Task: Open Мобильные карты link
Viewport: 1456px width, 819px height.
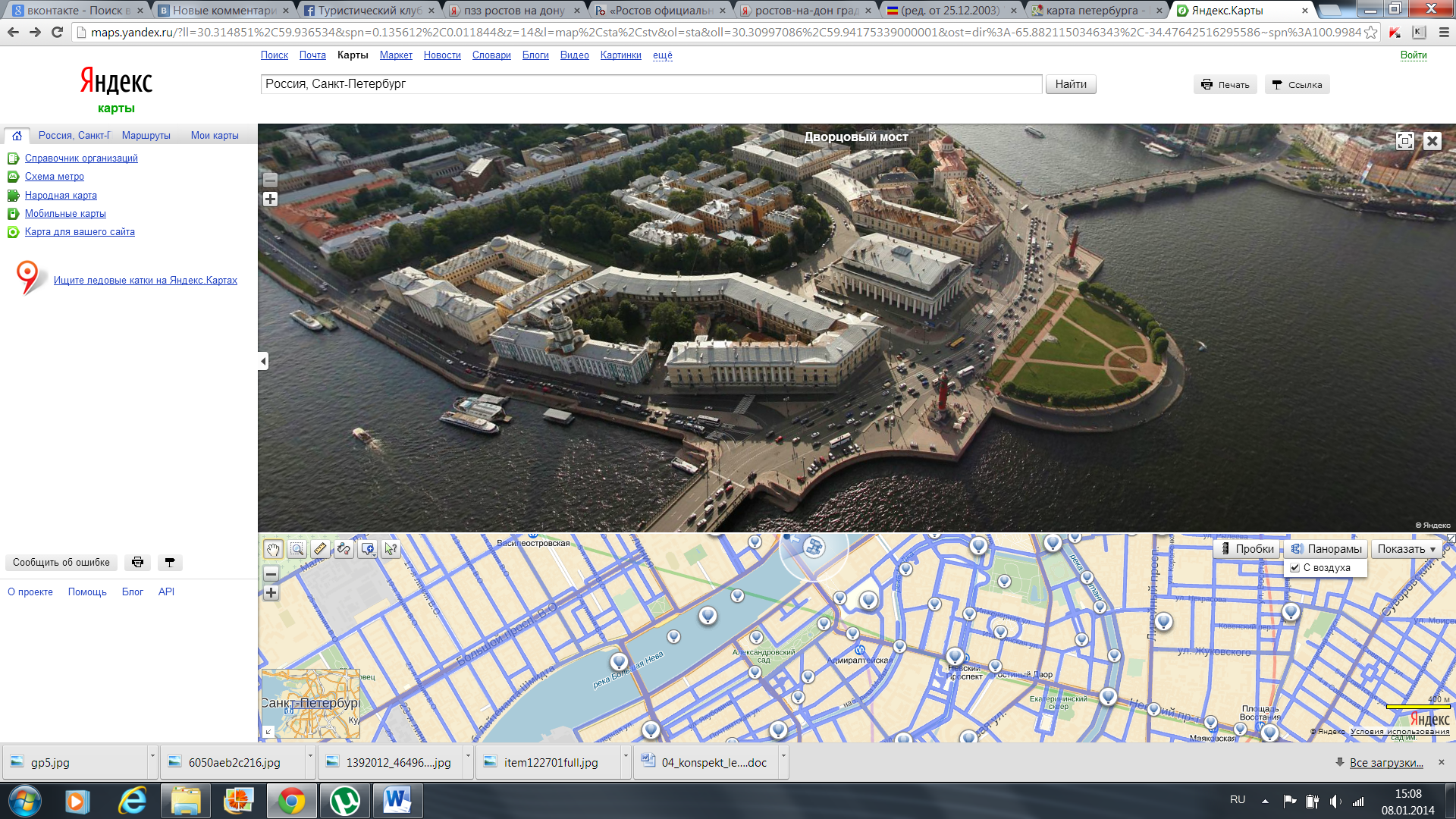Action: coord(65,214)
